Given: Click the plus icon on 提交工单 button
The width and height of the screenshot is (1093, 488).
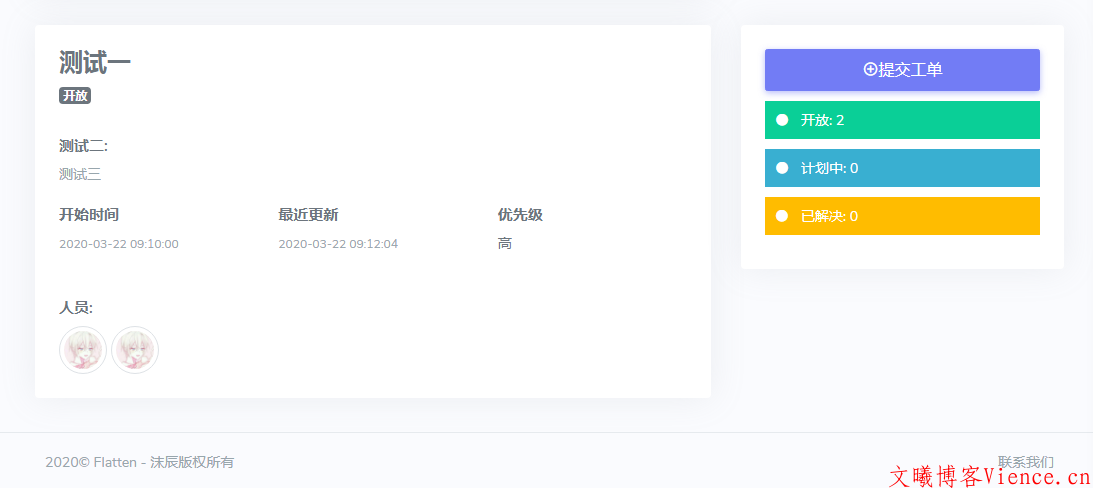Looking at the screenshot, I should pos(870,70).
